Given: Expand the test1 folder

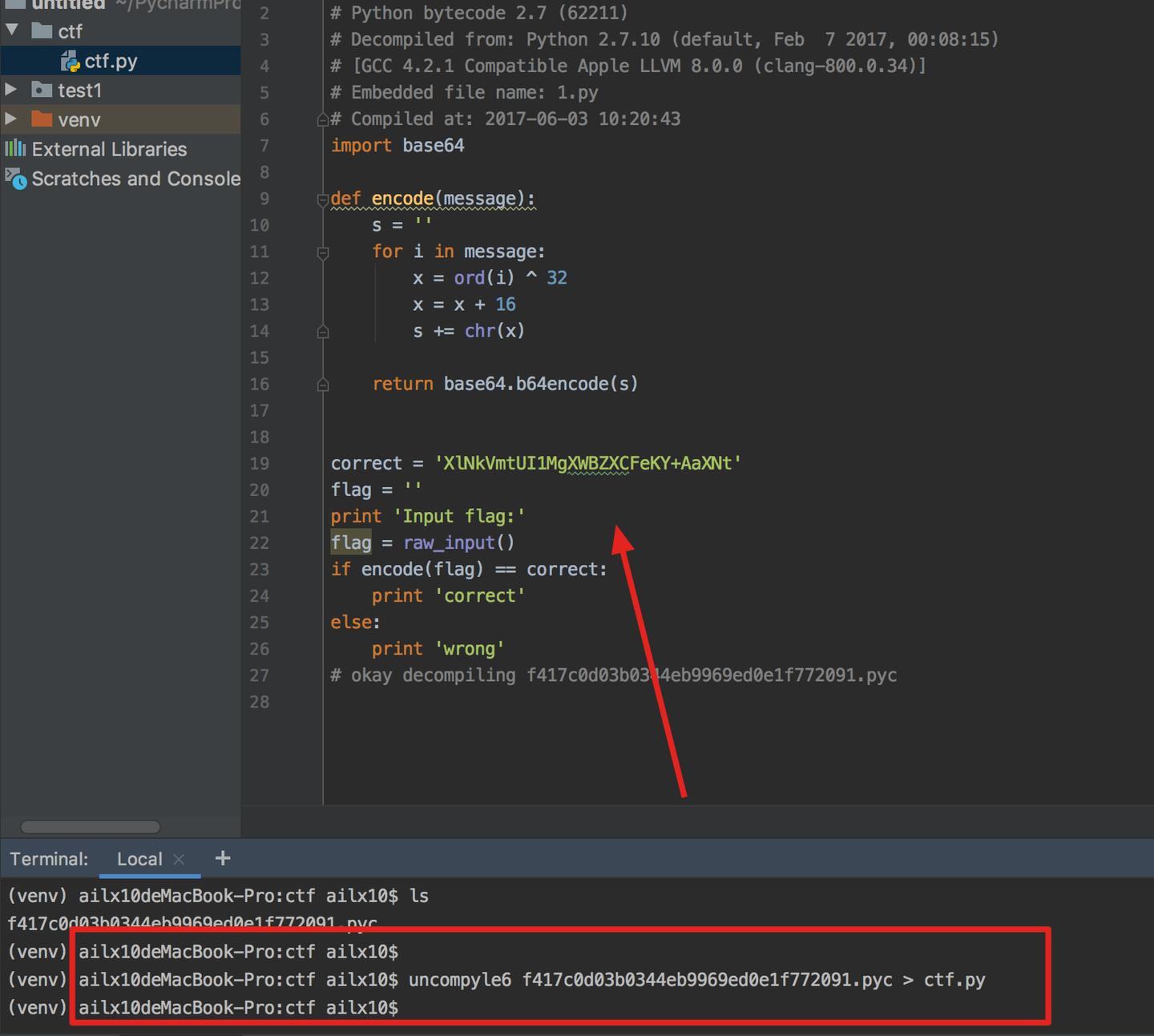Looking at the screenshot, I should click(x=10, y=90).
